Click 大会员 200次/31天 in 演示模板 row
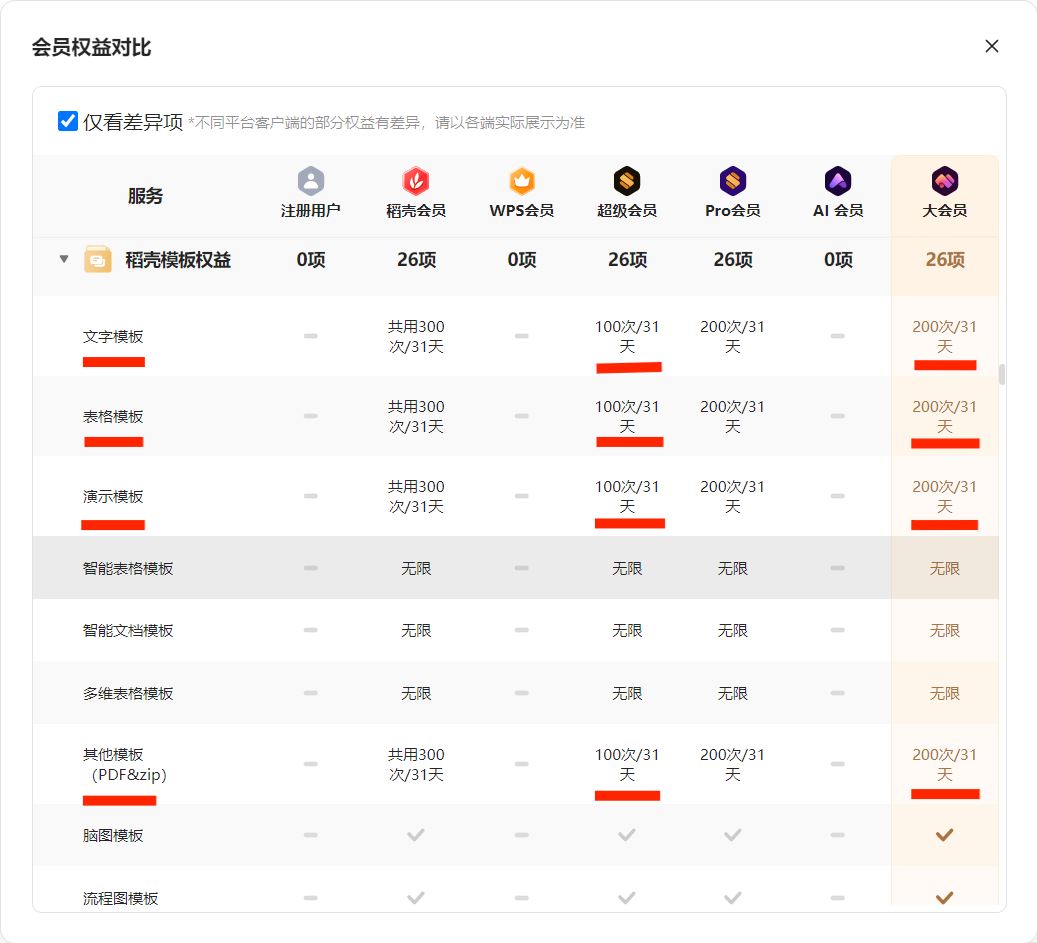 [944, 497]
